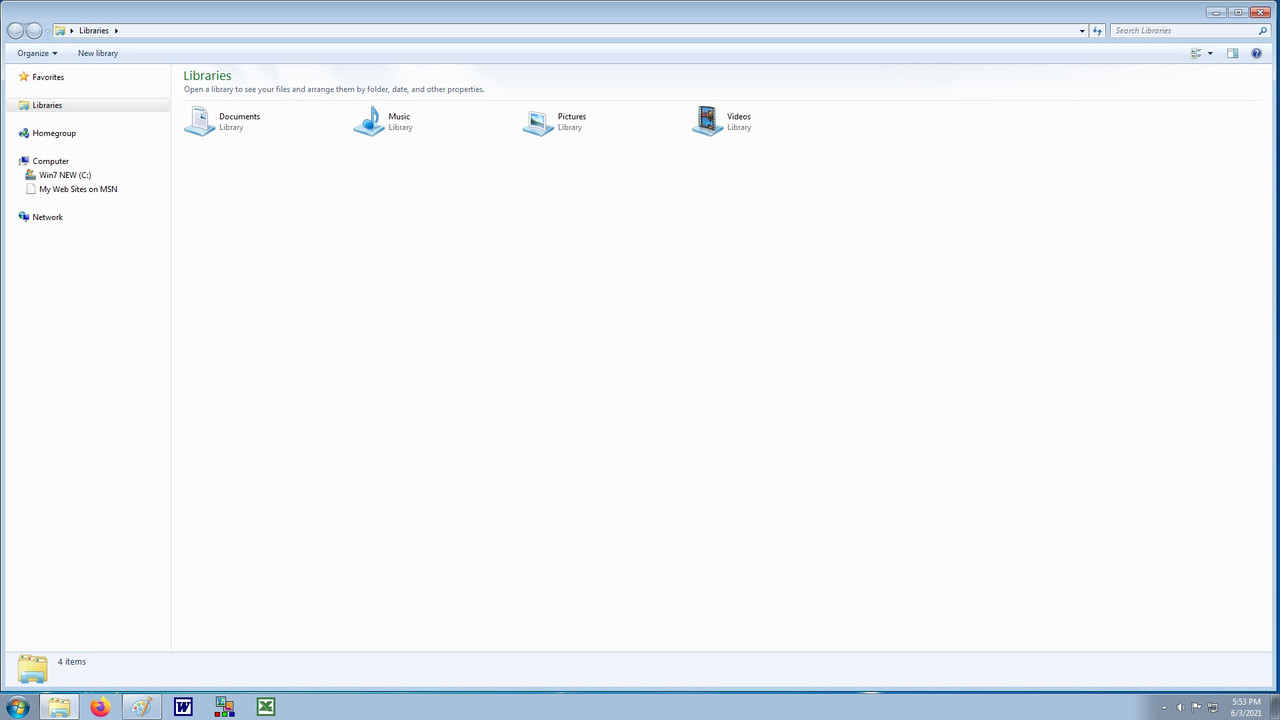Open the change-view dropdown arrow
1280x720 pixels.
[1209, 53]
